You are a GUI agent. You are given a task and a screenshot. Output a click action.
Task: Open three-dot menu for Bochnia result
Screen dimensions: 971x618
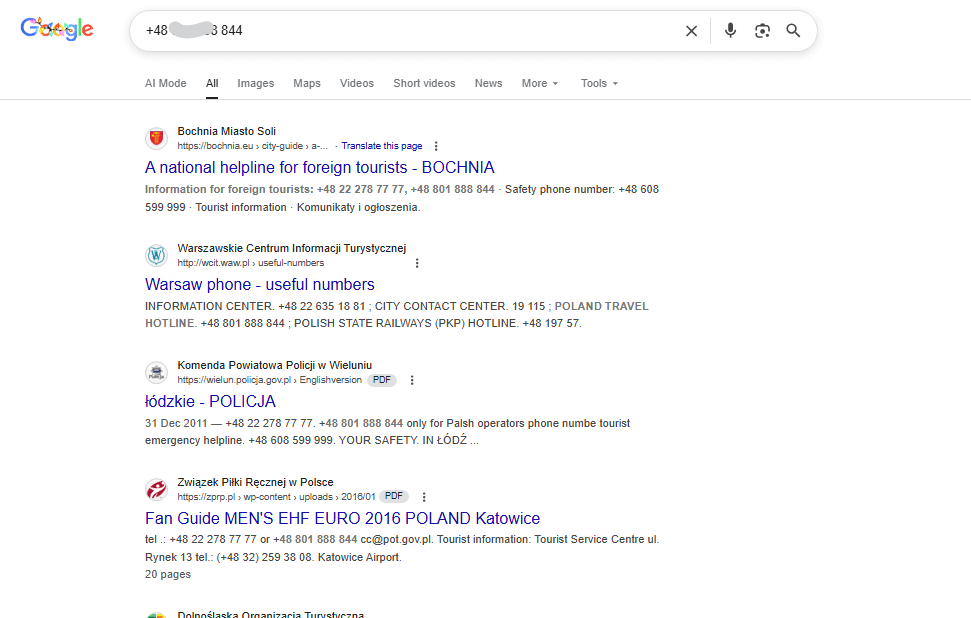point(435,146)
